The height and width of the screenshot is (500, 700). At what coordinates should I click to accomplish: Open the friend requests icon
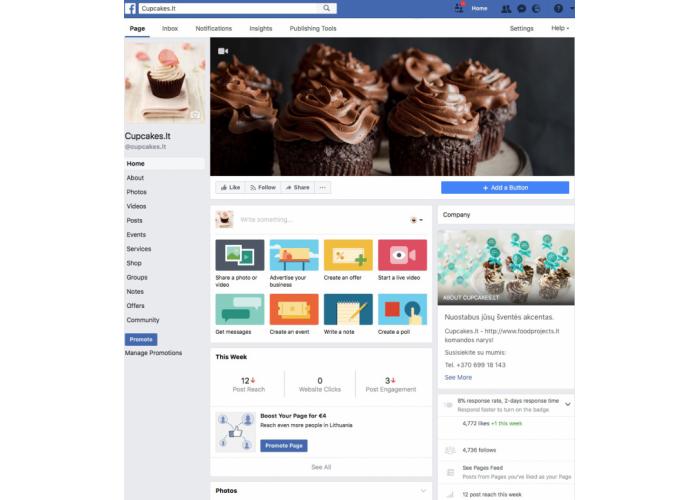tap(506, 8)
